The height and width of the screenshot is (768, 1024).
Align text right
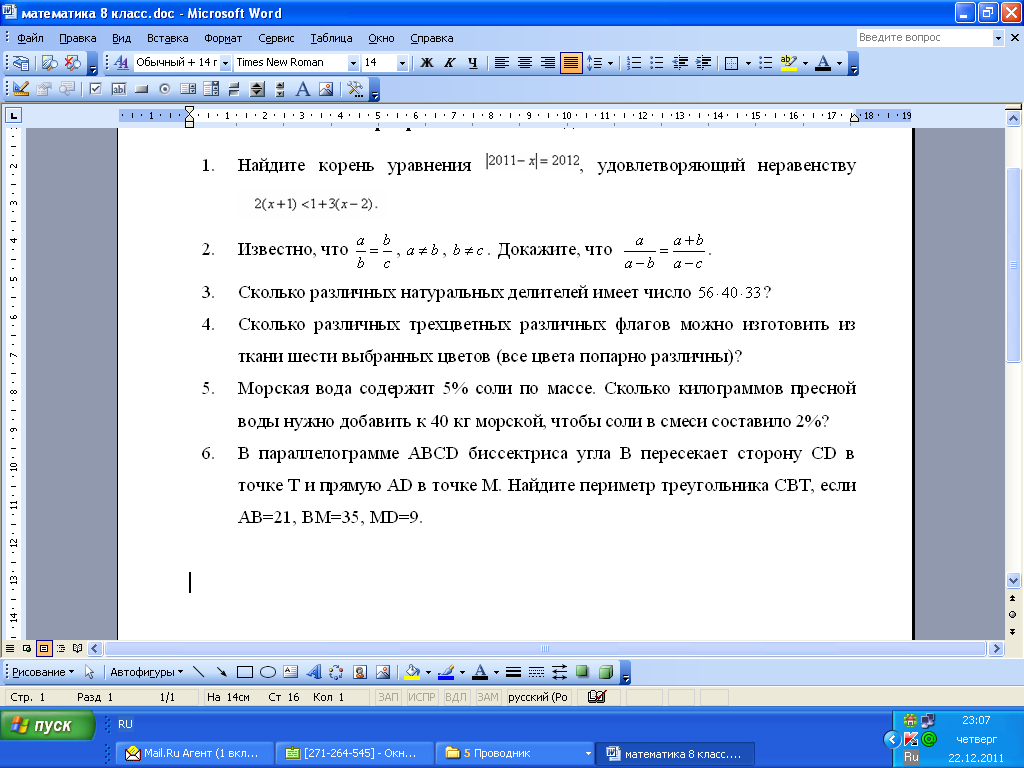(547, 63)
